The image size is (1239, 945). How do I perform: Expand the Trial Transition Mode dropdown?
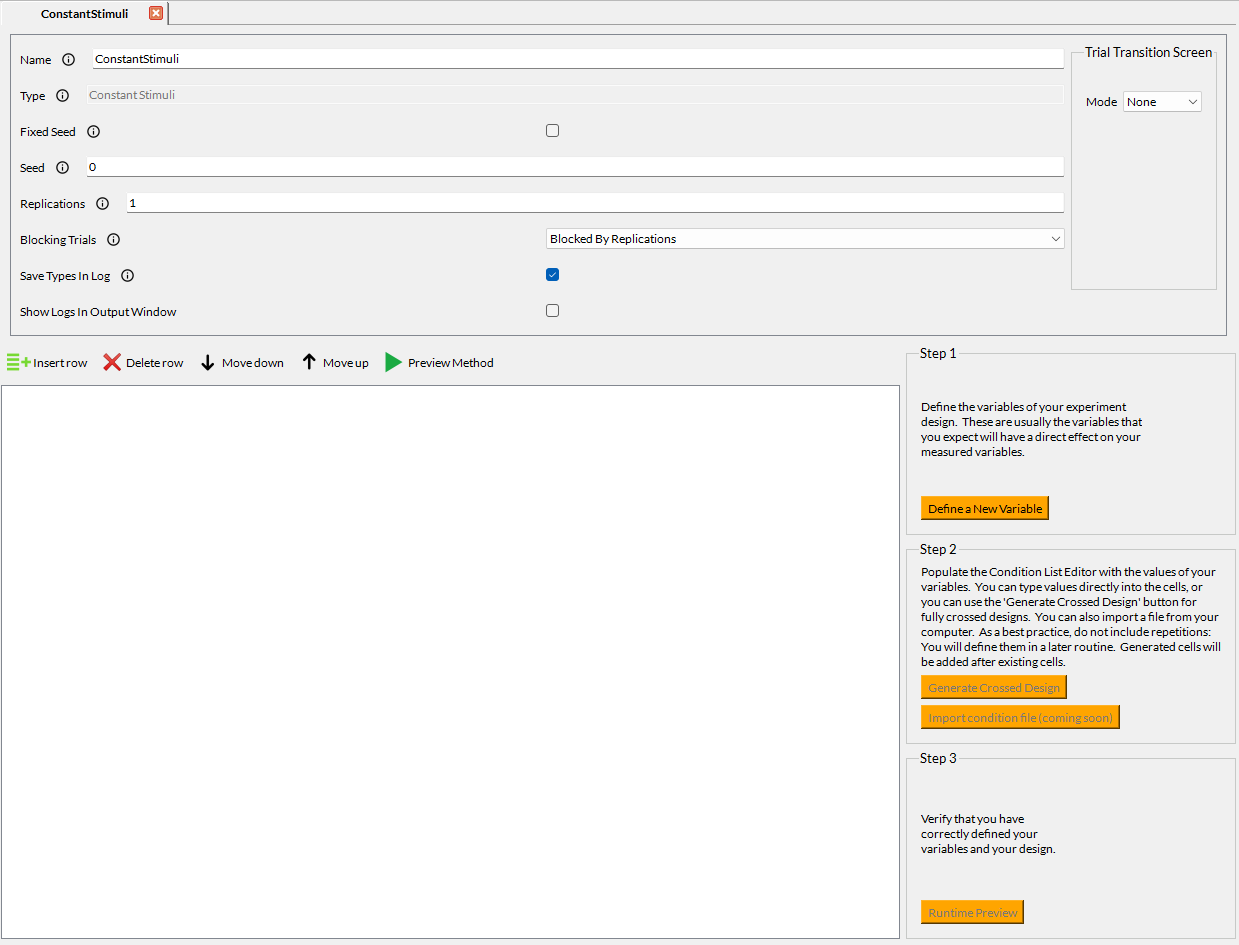tap(1162, 102)
